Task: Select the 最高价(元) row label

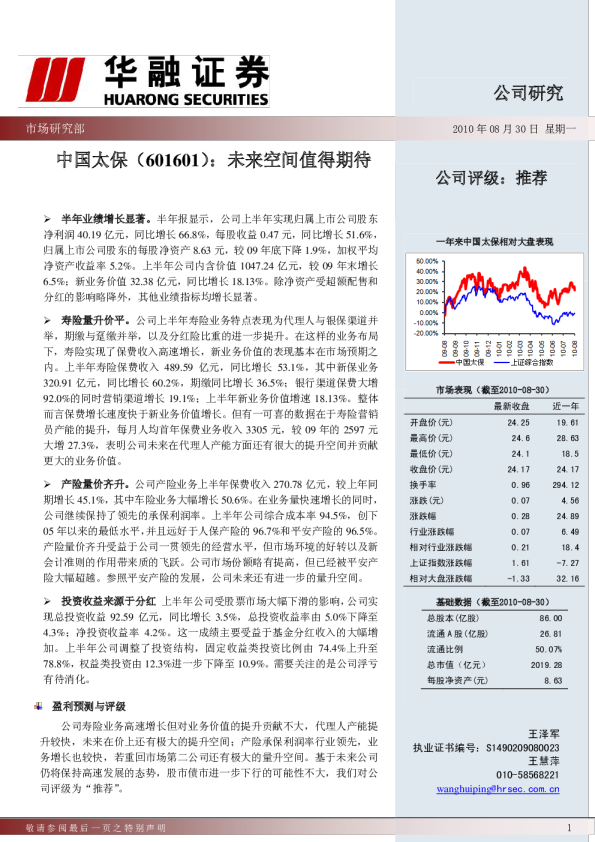Action: tap(431, 438)
